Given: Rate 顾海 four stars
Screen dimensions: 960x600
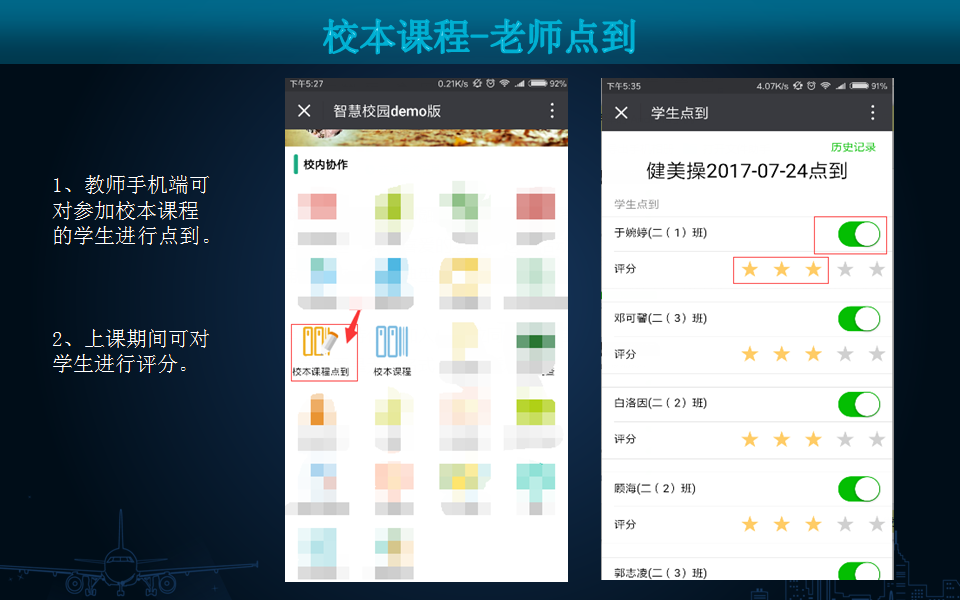Looking at the screenshot, I should click(846, 524).
